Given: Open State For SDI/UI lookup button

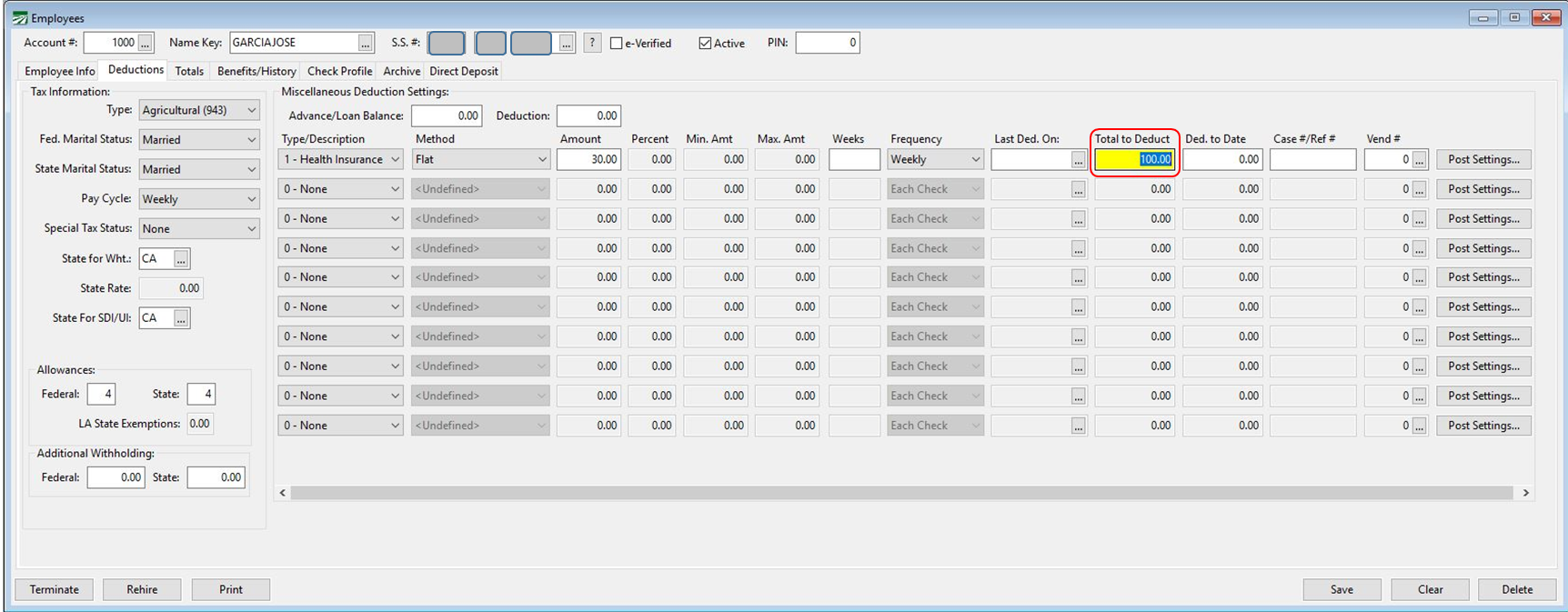Looking at the screenshot, I should tap(181, 318).
